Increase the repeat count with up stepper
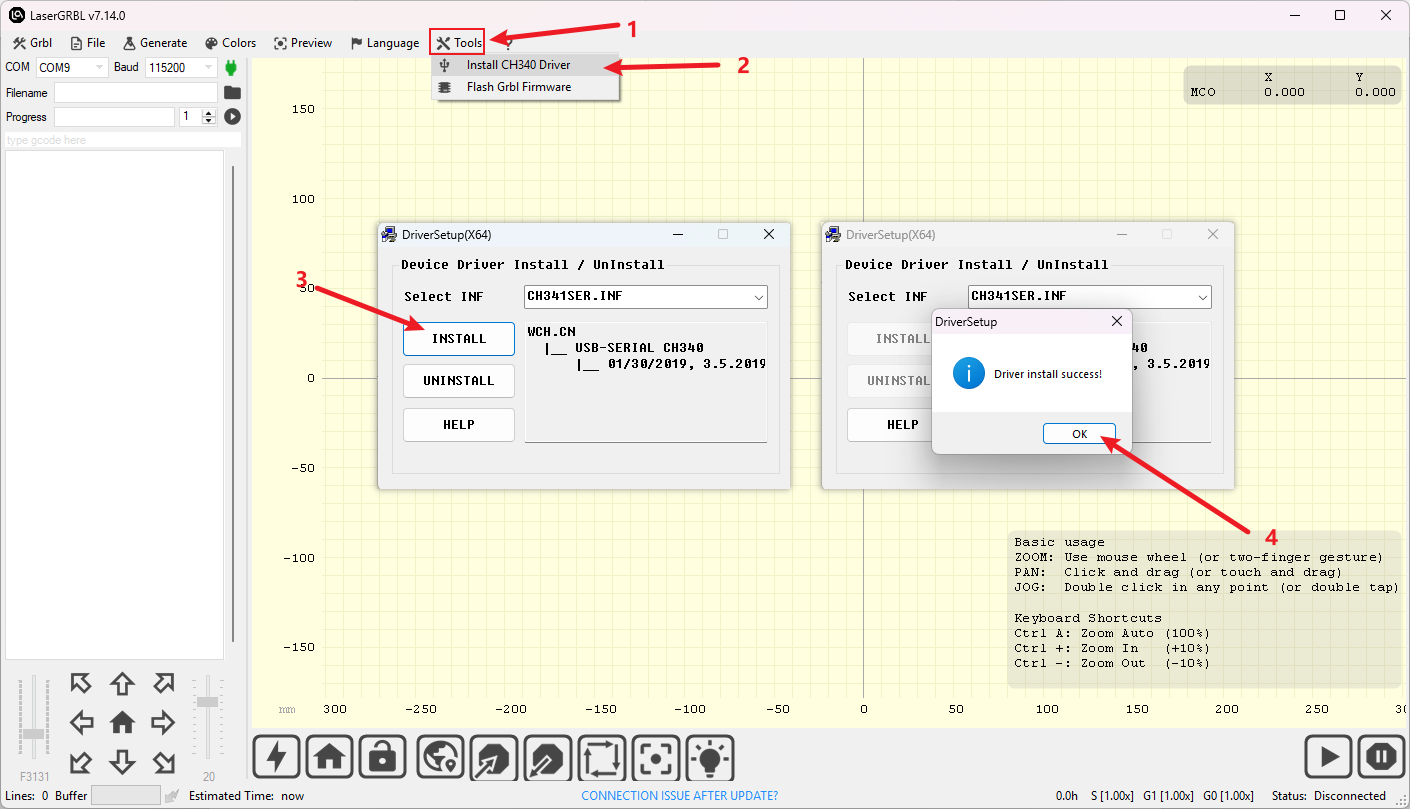 (208, 113)
